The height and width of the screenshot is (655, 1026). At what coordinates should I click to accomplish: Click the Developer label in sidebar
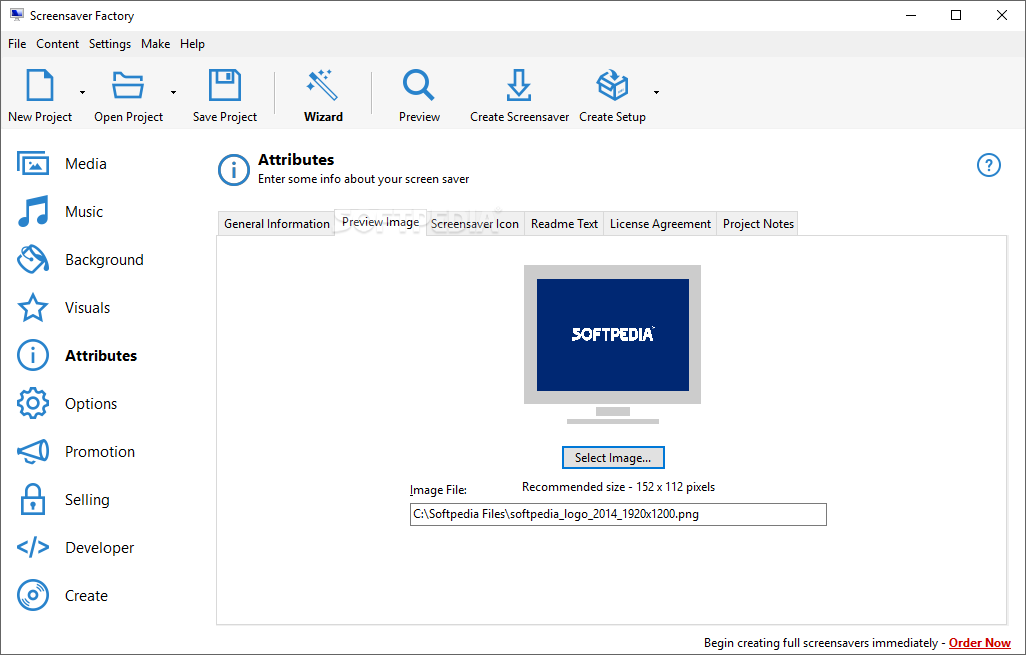click(x=99, y=548)
